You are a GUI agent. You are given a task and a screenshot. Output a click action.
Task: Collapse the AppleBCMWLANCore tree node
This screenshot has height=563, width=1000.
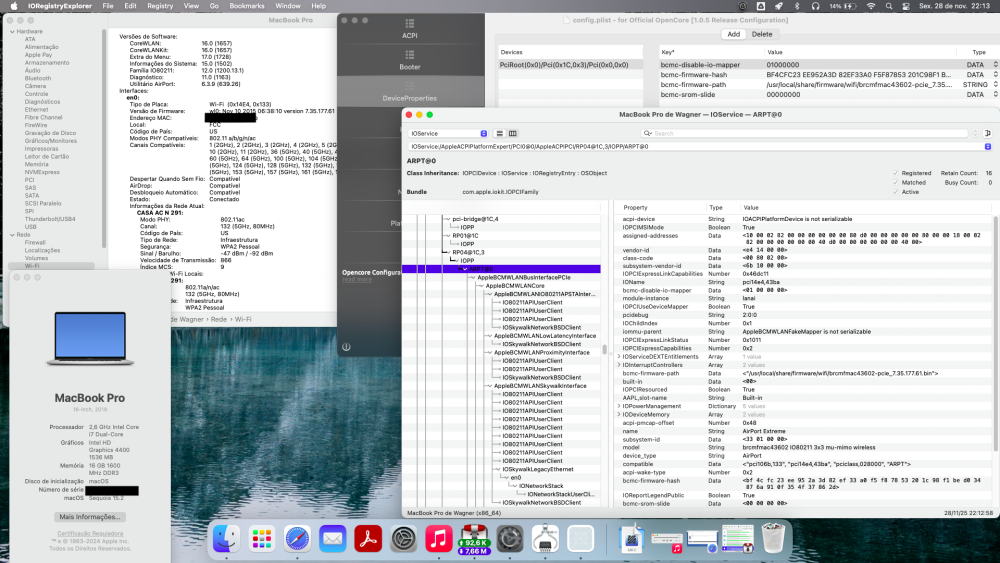point(481,286)
